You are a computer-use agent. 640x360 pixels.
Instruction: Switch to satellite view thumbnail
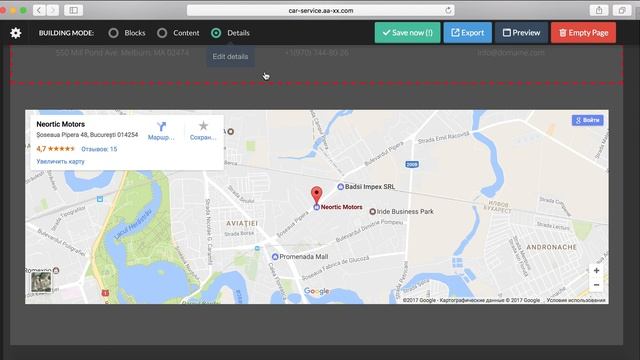click(42, 282)
